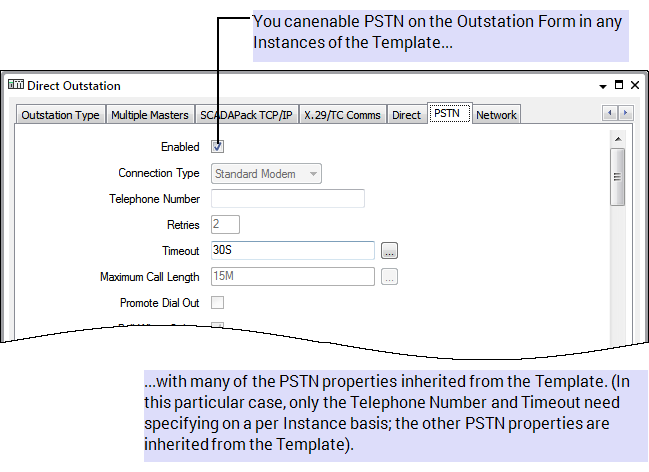This screenshot has width=649, height=472.
Task: Click the Direct Outstation form icon
Action: [x=16, y=86]
